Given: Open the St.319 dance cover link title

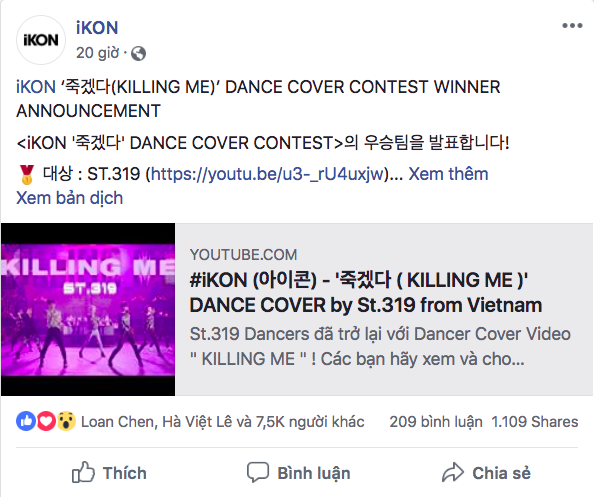Looking at the screenshot, I should pyautogui.click(x=366, y=292).
